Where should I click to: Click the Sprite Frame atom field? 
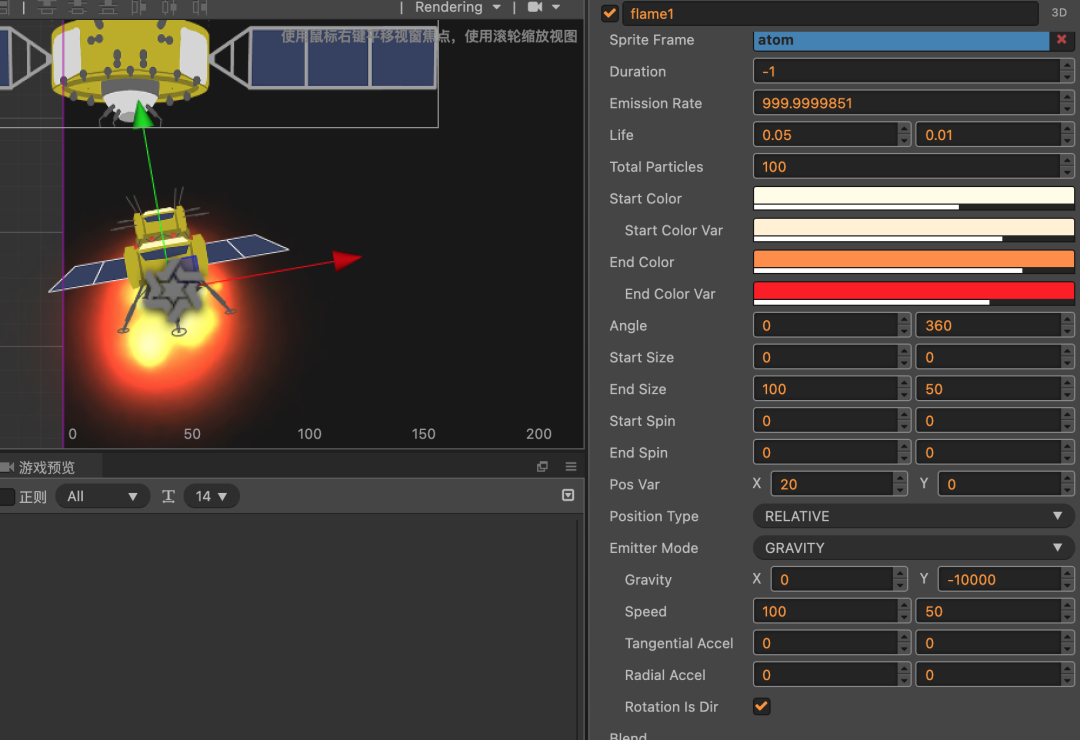[901, 40]
